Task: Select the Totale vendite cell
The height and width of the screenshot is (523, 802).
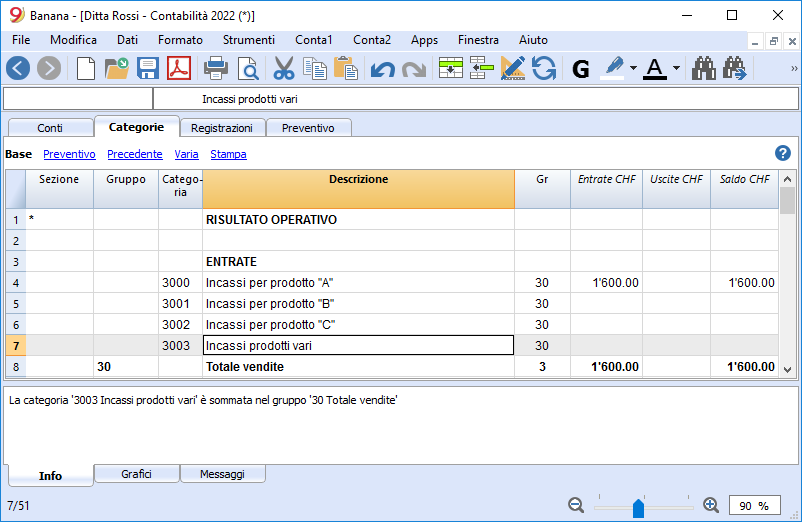Action: click(359, 367)
